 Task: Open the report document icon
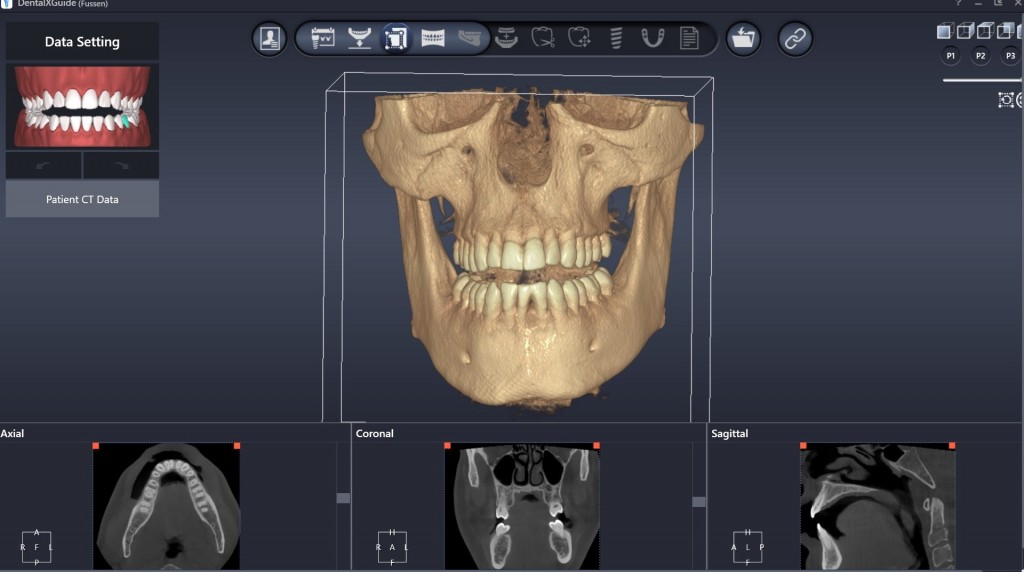pos(689,39)
